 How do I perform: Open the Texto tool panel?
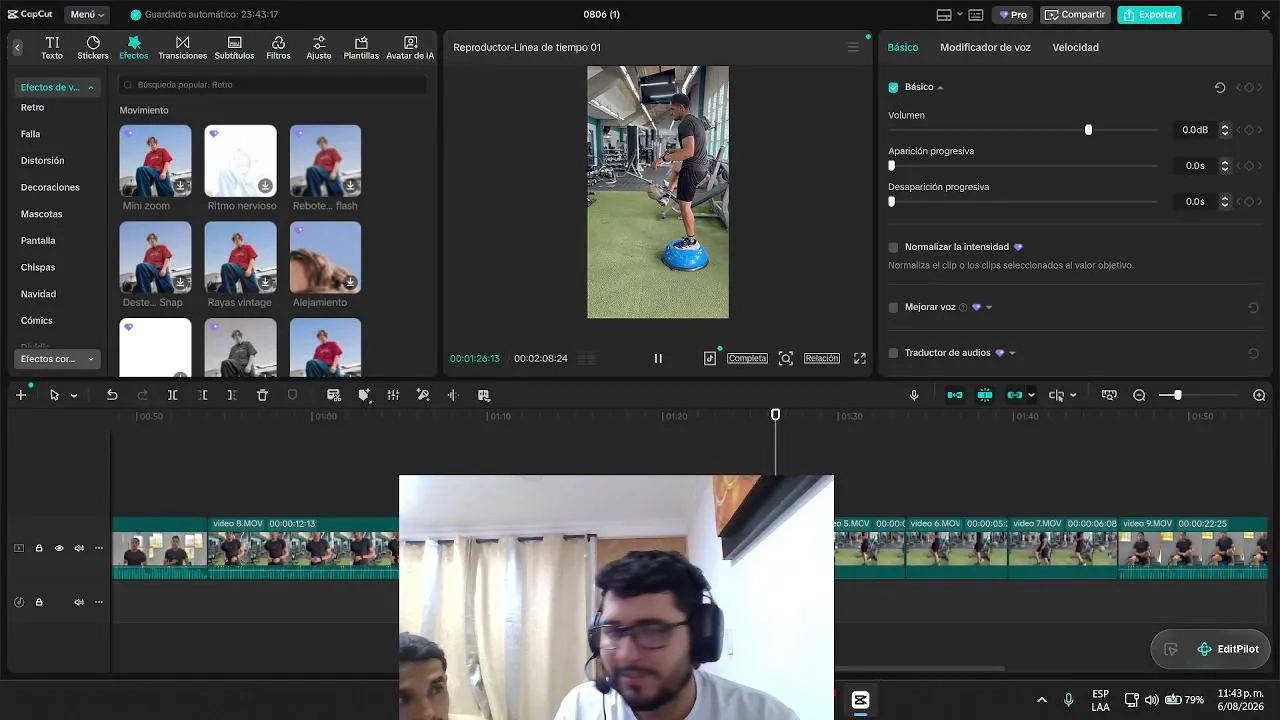click(x=52, y=47)
